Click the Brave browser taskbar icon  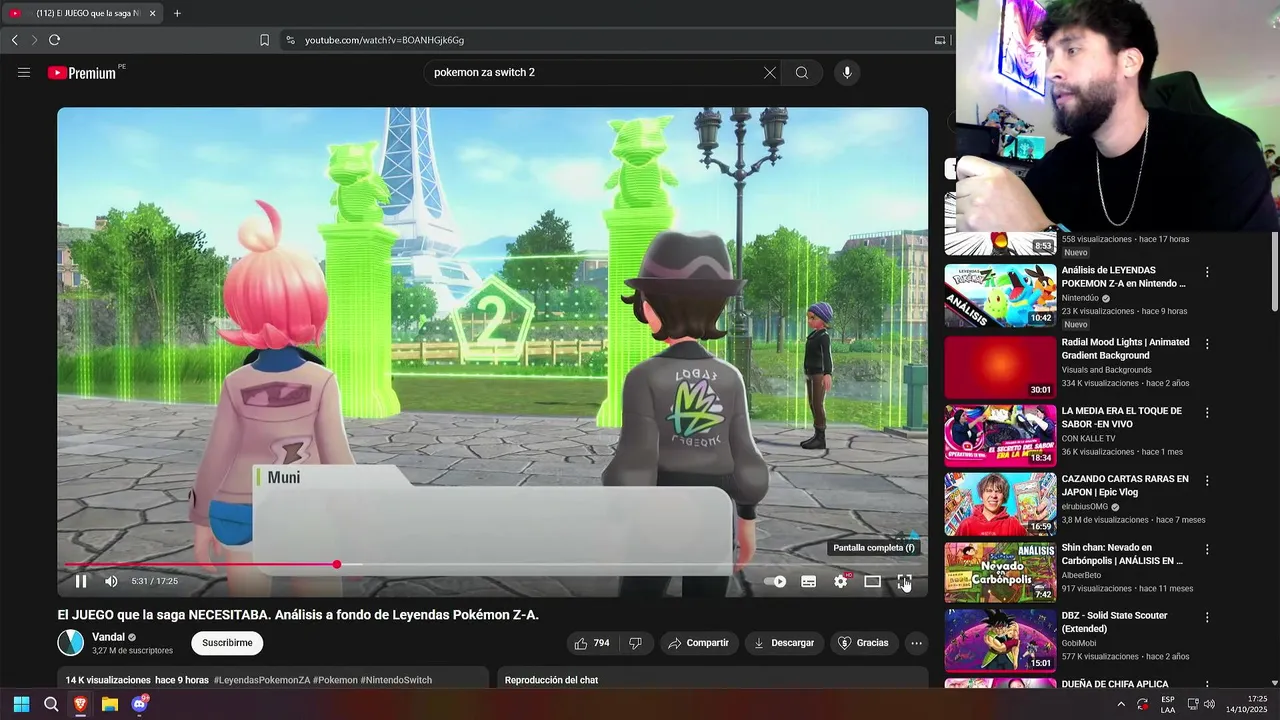[80, 704]
